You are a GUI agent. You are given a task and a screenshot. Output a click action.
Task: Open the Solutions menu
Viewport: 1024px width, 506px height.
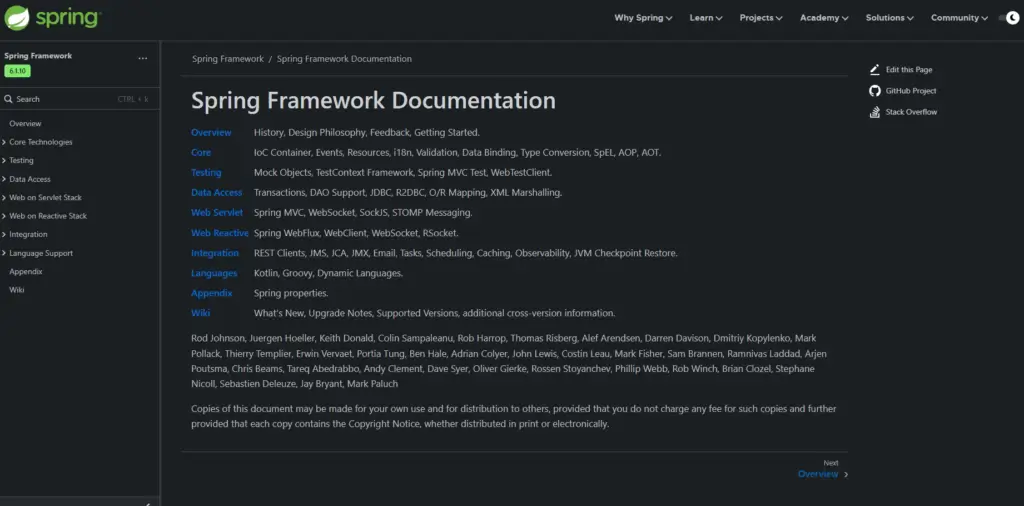pos(889,18)
